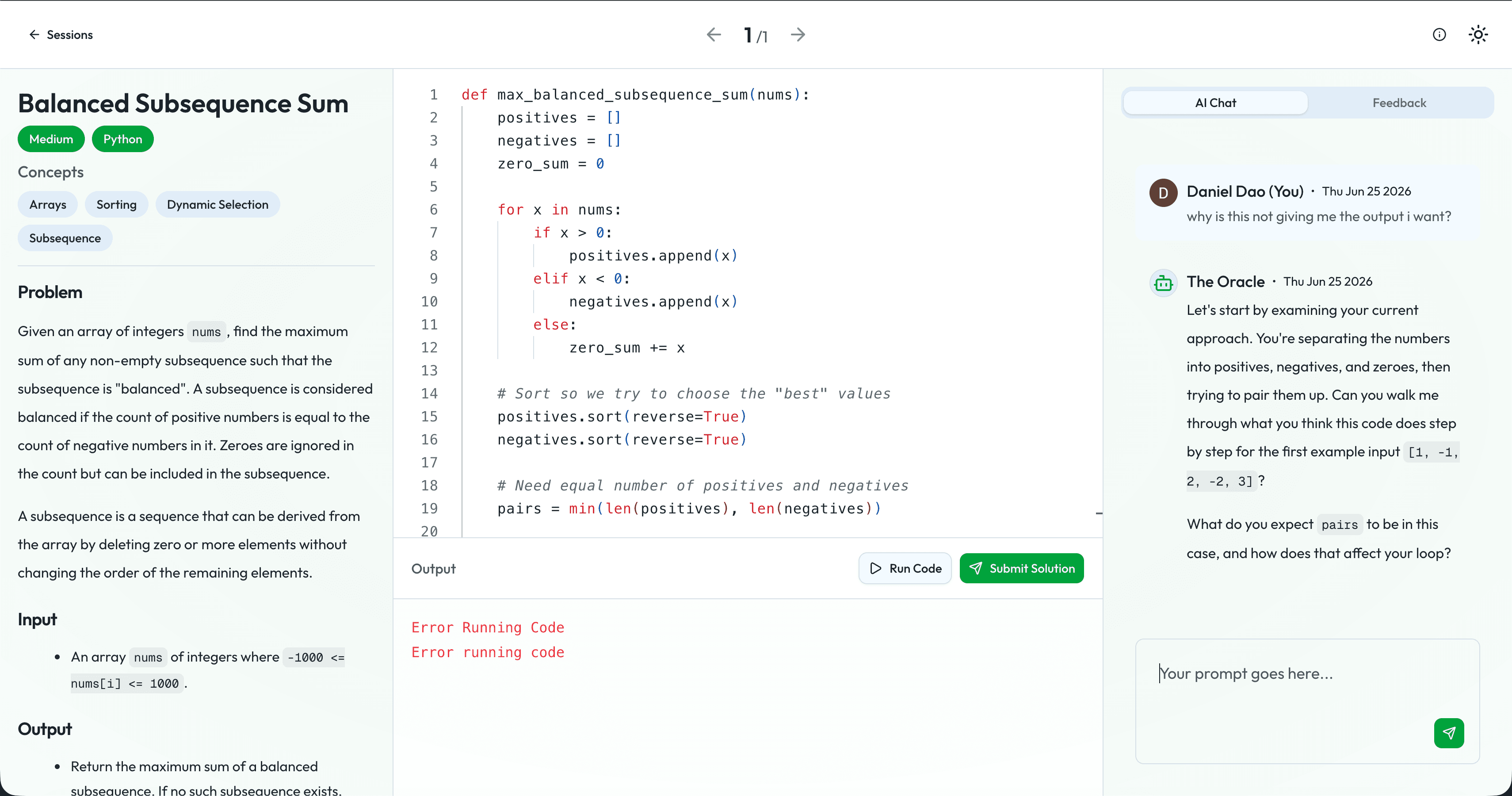Select the Arrays concept tag
Viewport: 1512px width, 796px height.
48,204
